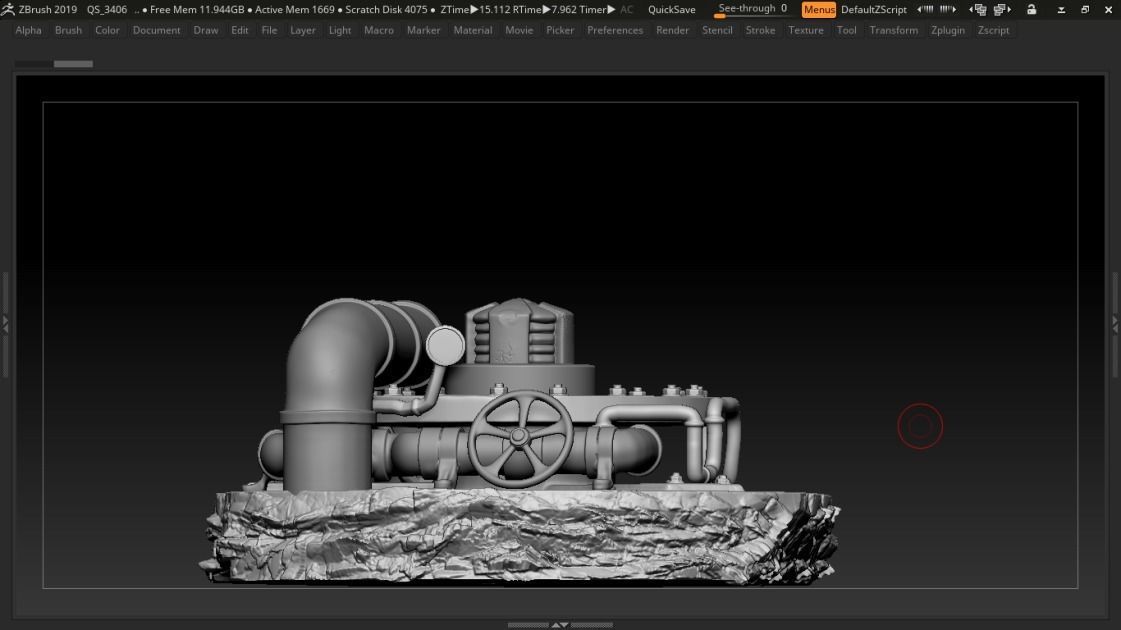1121x630 pixels.
Task: Open the Document menu
Action: [157, 30]
